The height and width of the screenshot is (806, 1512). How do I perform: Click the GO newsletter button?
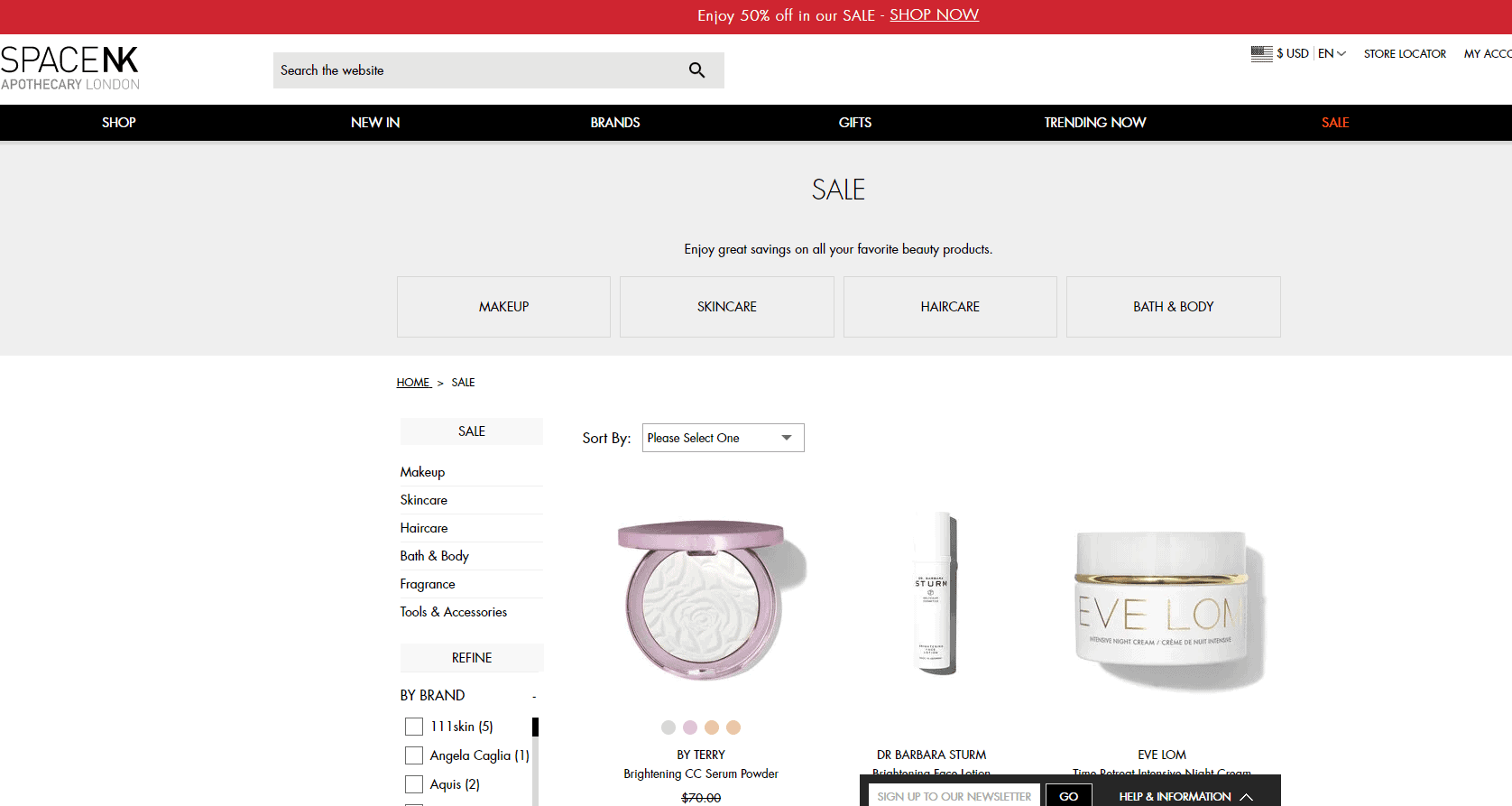pyautogui.click(x=1069, y=796)
